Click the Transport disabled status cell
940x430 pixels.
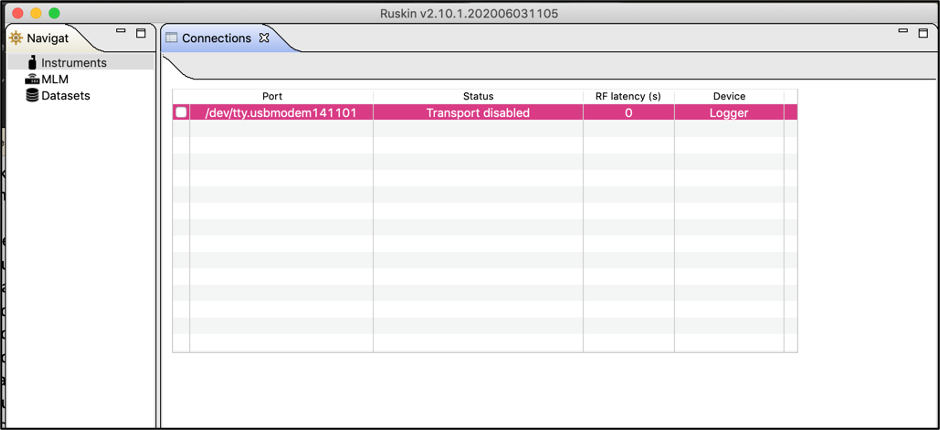tap(478, 113)
